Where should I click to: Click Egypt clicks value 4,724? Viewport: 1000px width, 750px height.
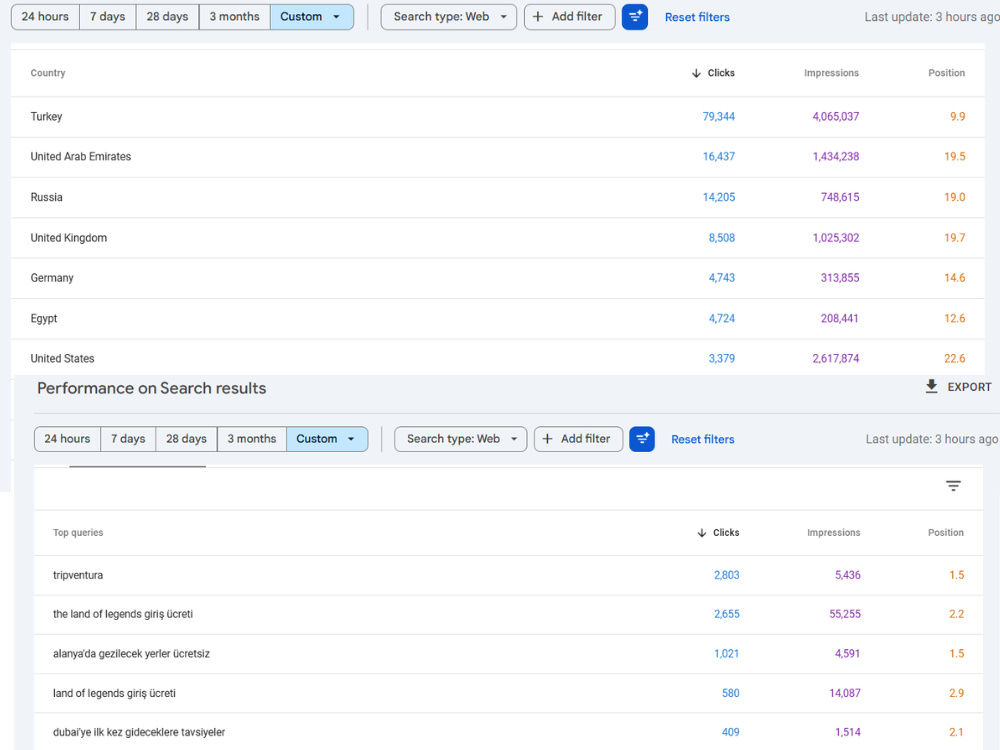click(721, 318)
